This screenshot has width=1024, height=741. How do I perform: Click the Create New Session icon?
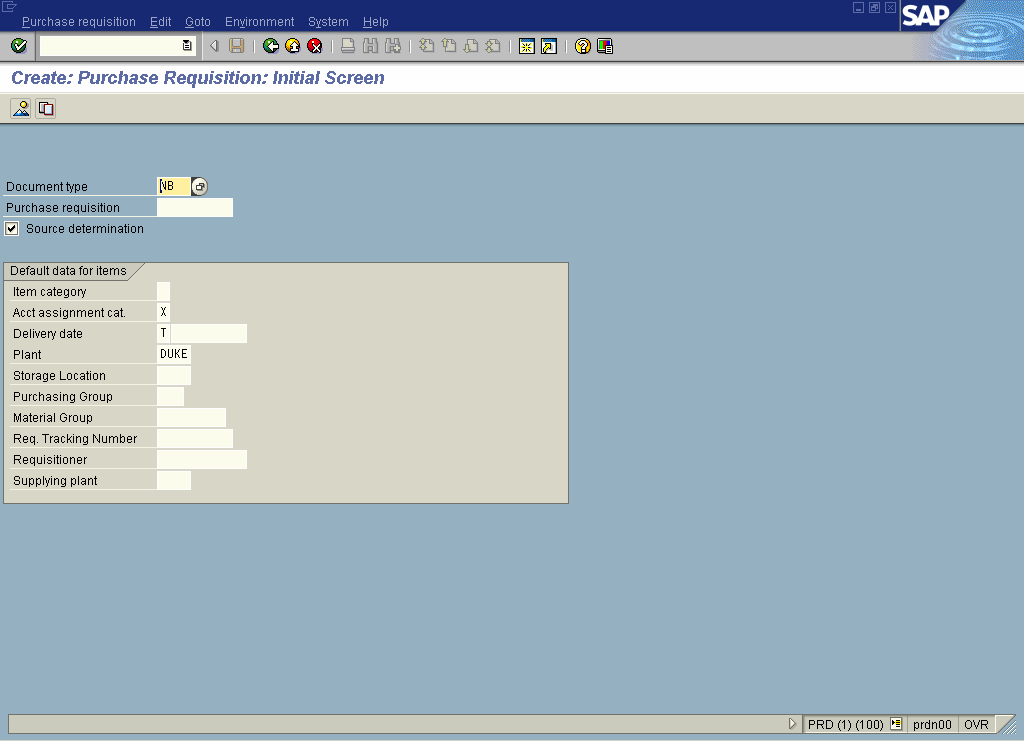coord(526,46)
